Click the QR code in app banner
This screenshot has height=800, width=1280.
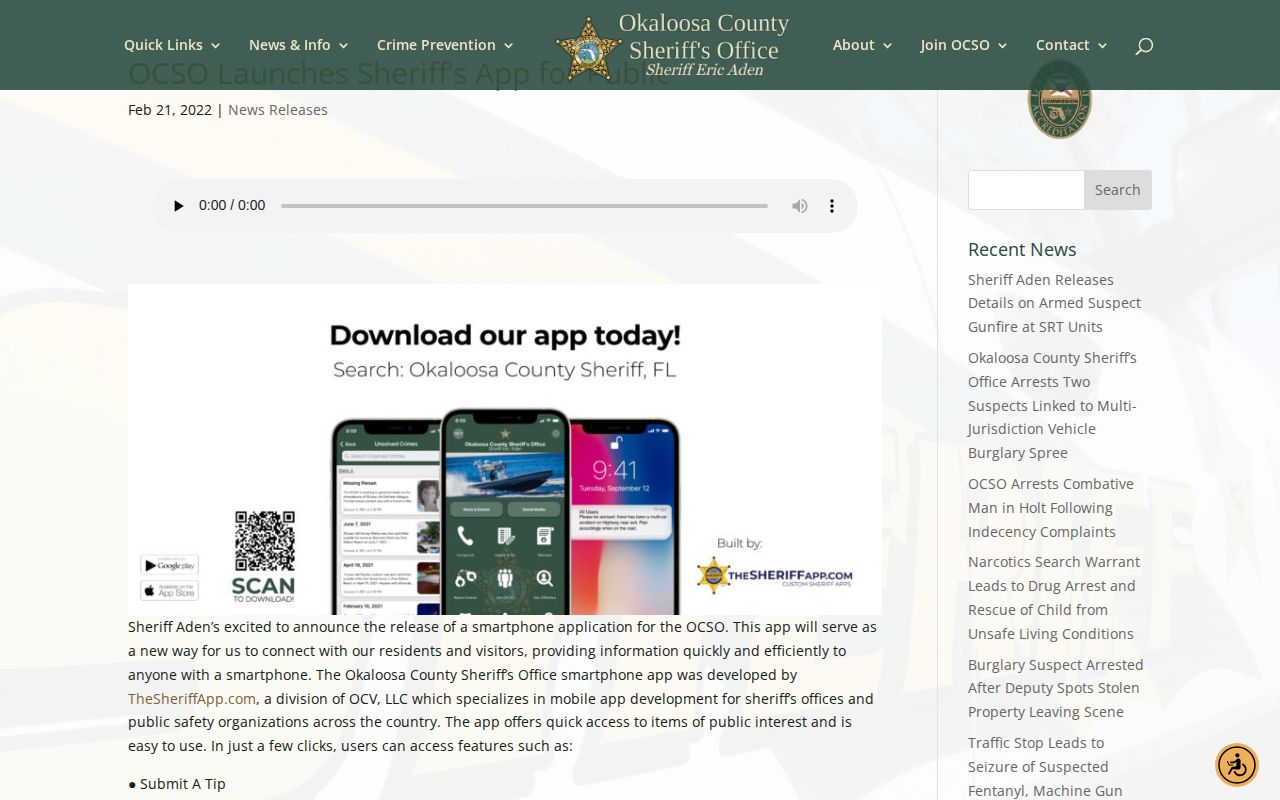point(265,540)
